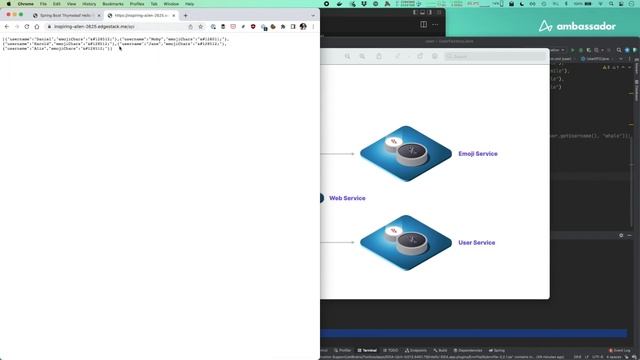
Task: Zoom out in the Preview window toolbar
Action: tap(347, 56)
